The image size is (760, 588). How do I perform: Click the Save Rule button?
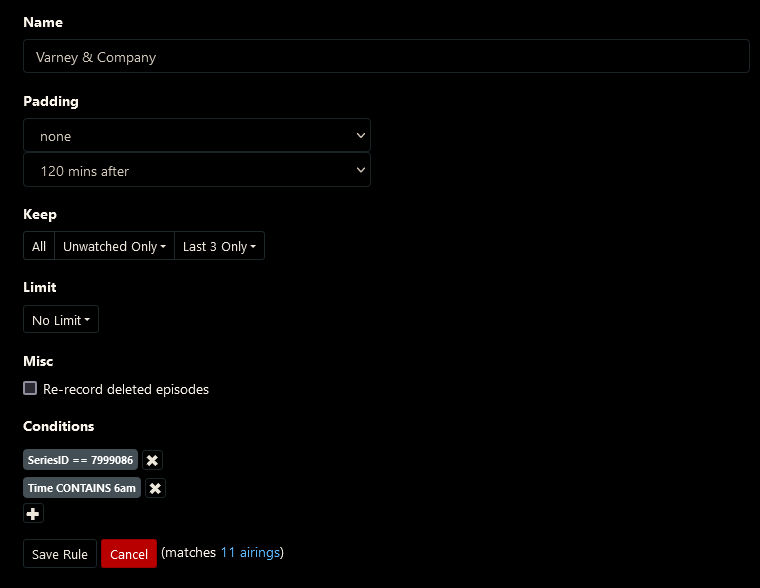tap(60, 554)
